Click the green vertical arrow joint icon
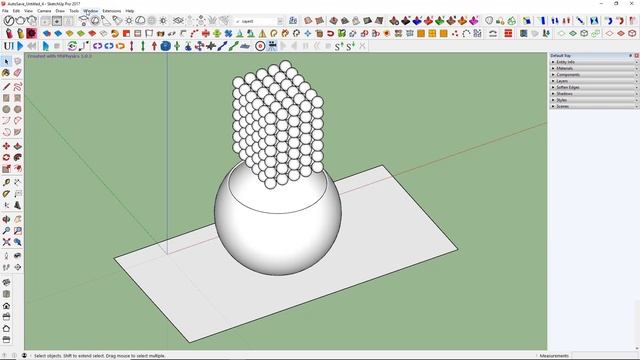Image resolution: width=640 pixels, height=360 pixels. tap(143, 46)
